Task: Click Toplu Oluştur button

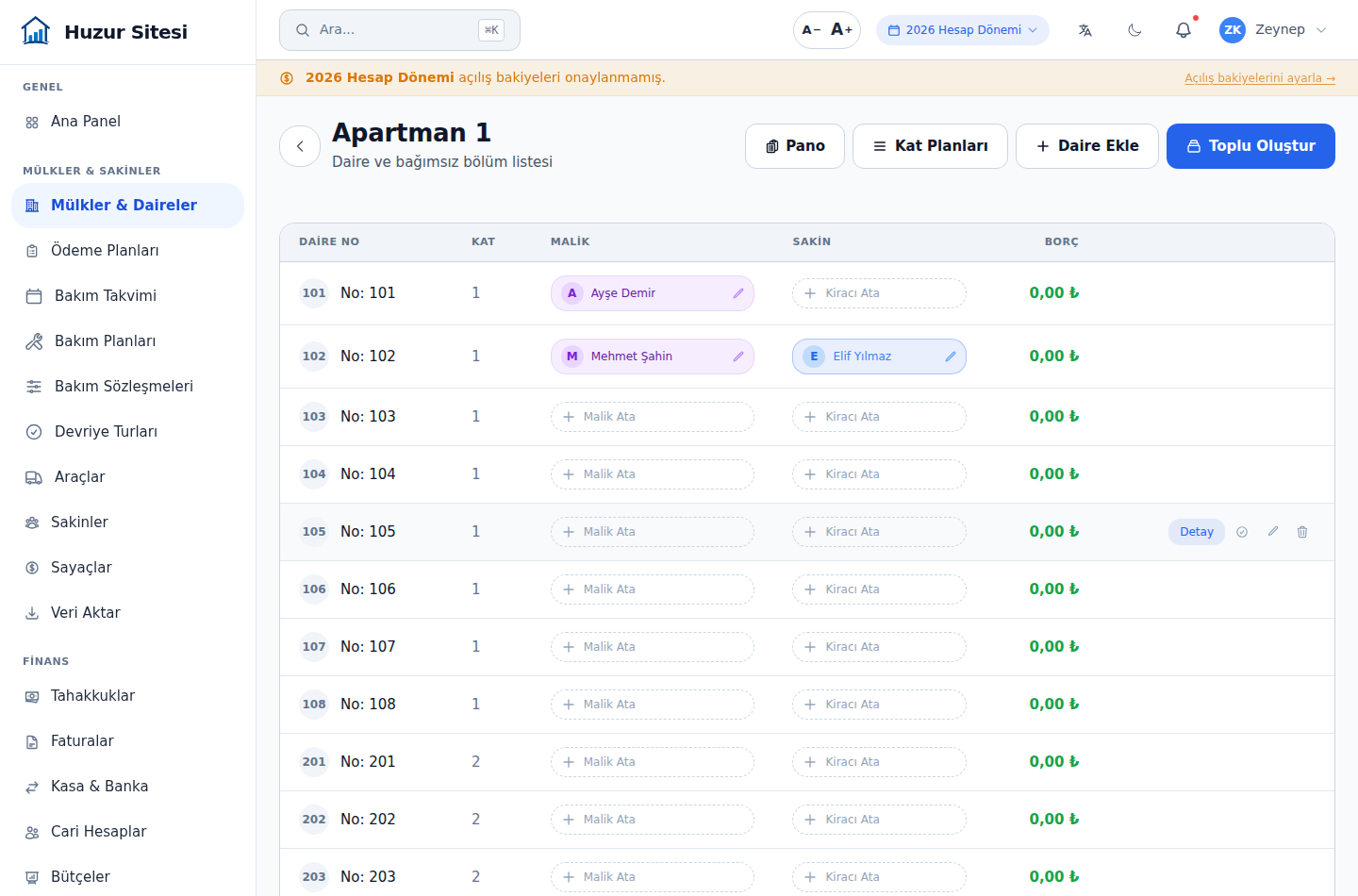Action: click(x=1250, y=146)
